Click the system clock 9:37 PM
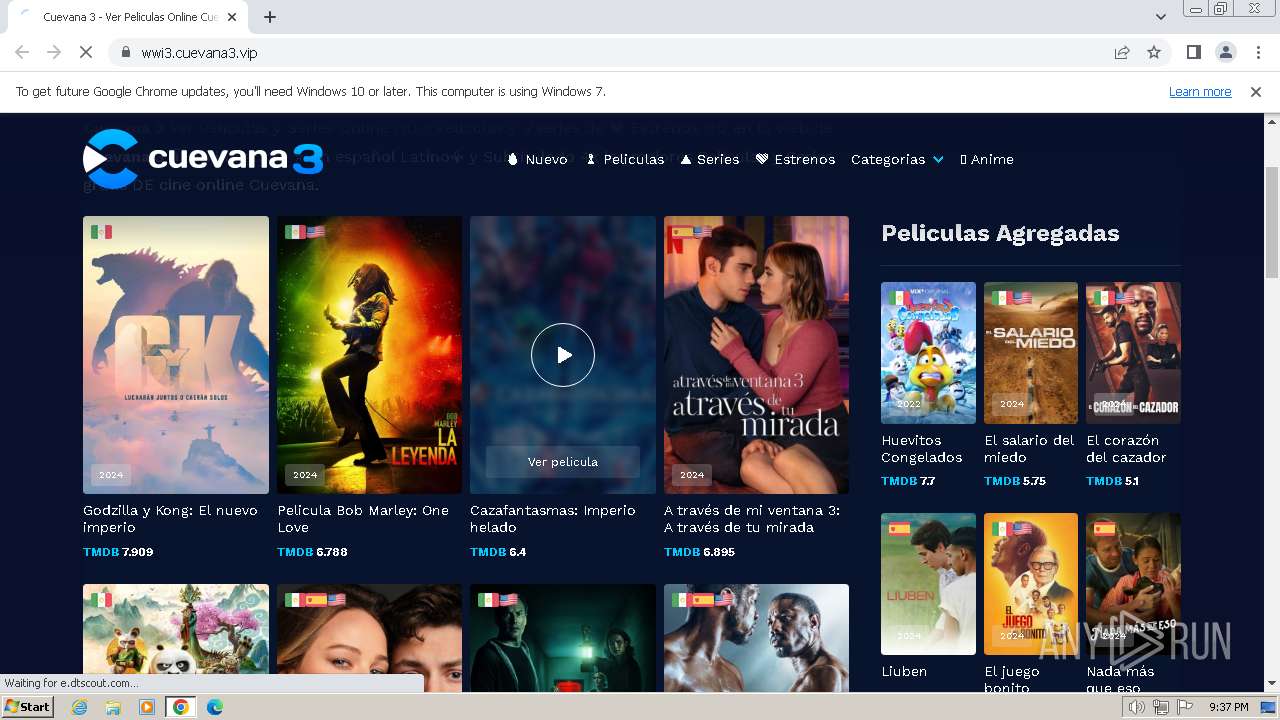 point(1228,707)
